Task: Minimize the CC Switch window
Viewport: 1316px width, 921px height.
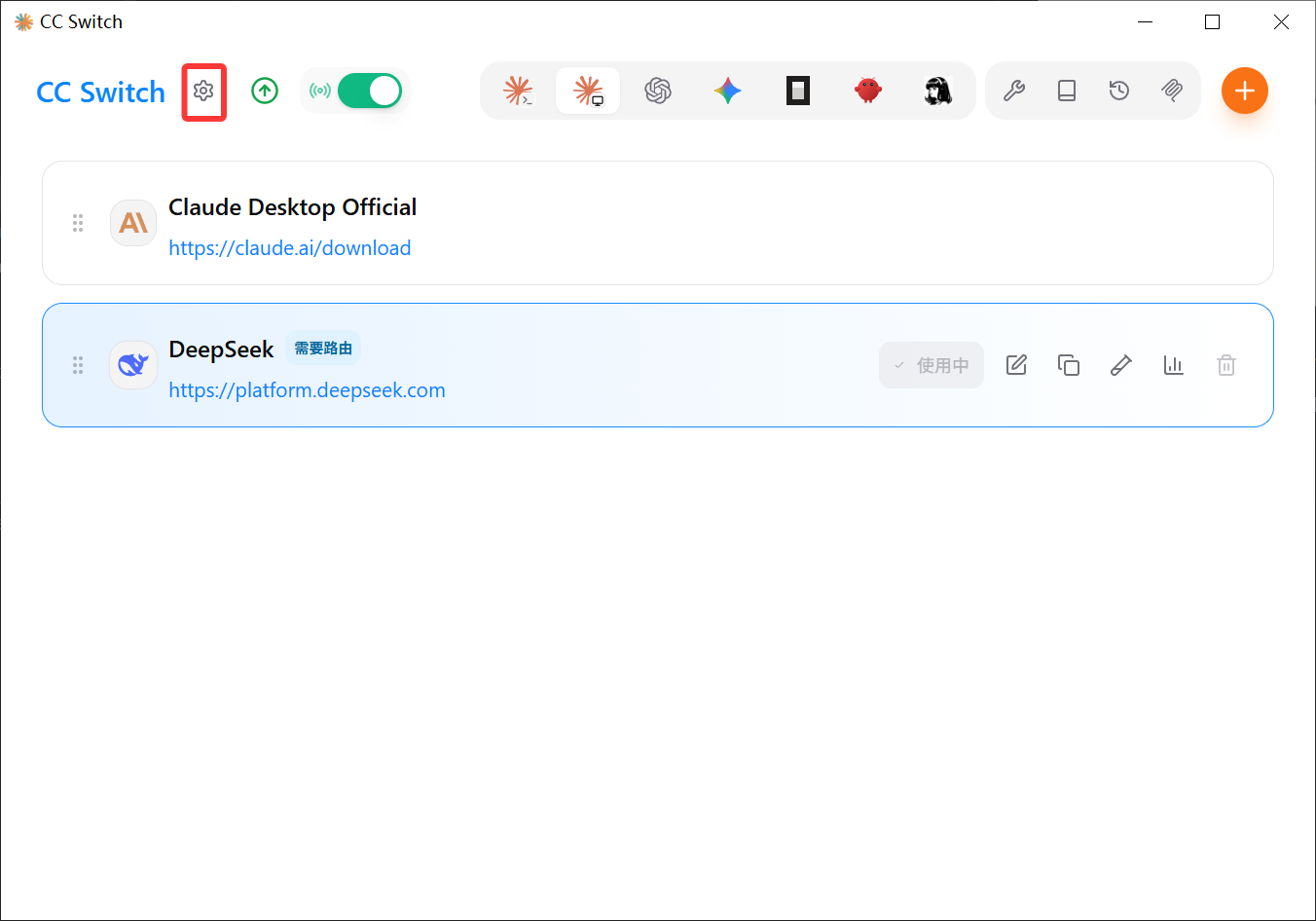Action: point(1146,21)
